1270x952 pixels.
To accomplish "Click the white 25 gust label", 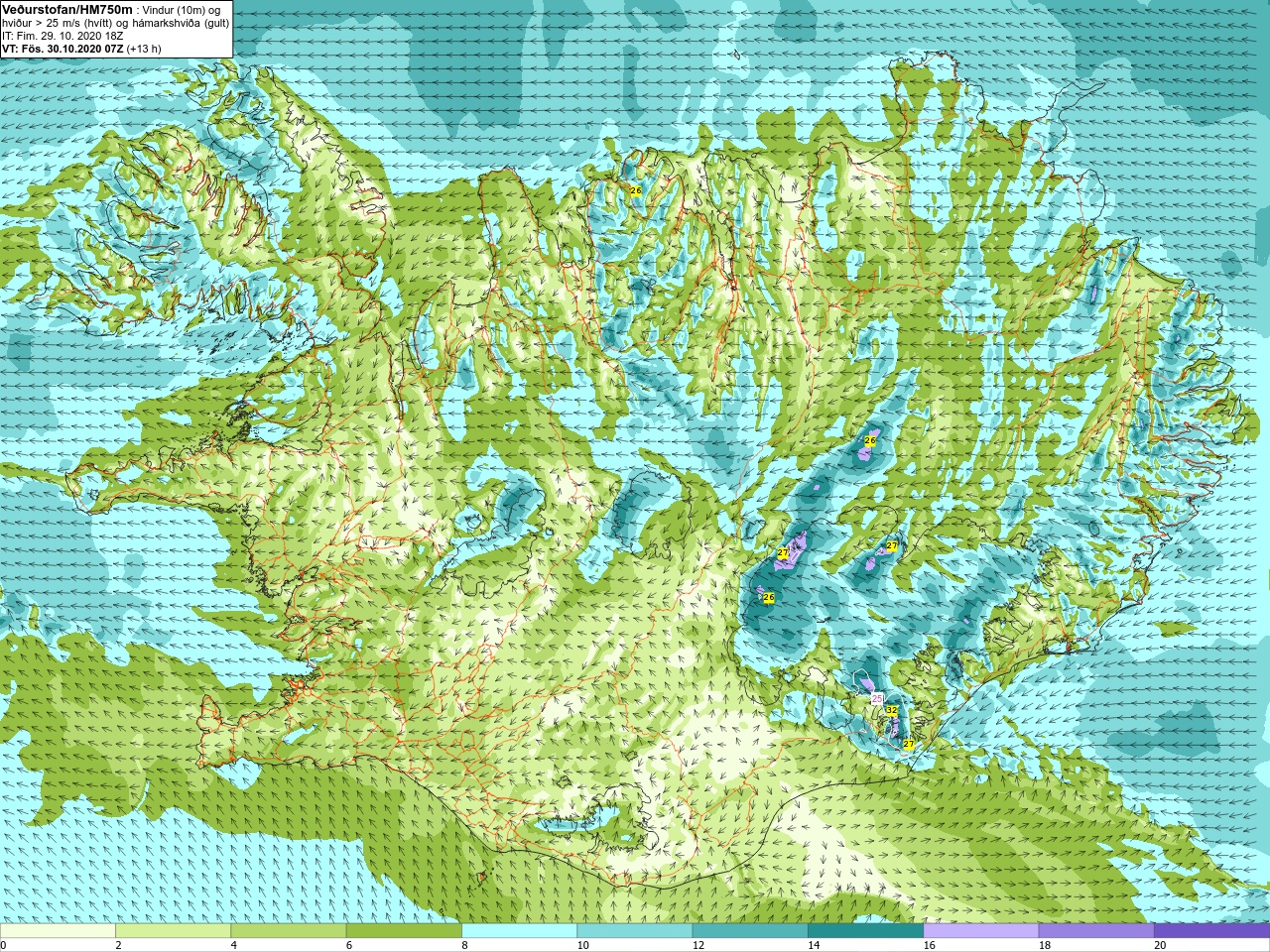I will (877, 699).
